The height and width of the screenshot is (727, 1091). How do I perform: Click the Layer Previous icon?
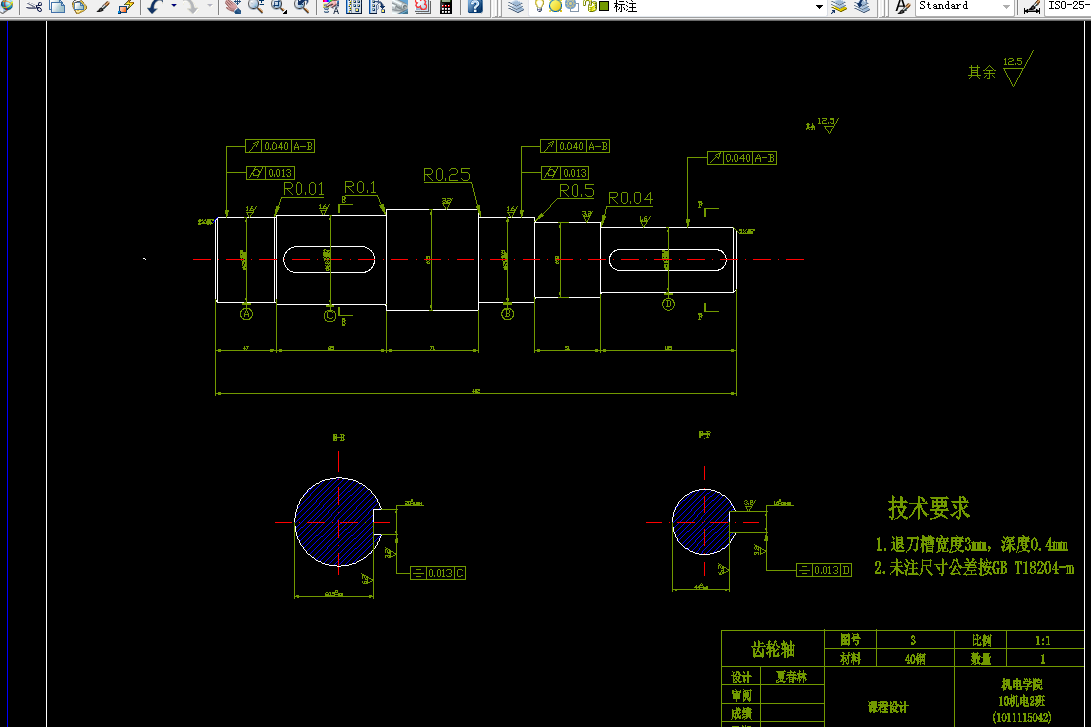[862, 7]
